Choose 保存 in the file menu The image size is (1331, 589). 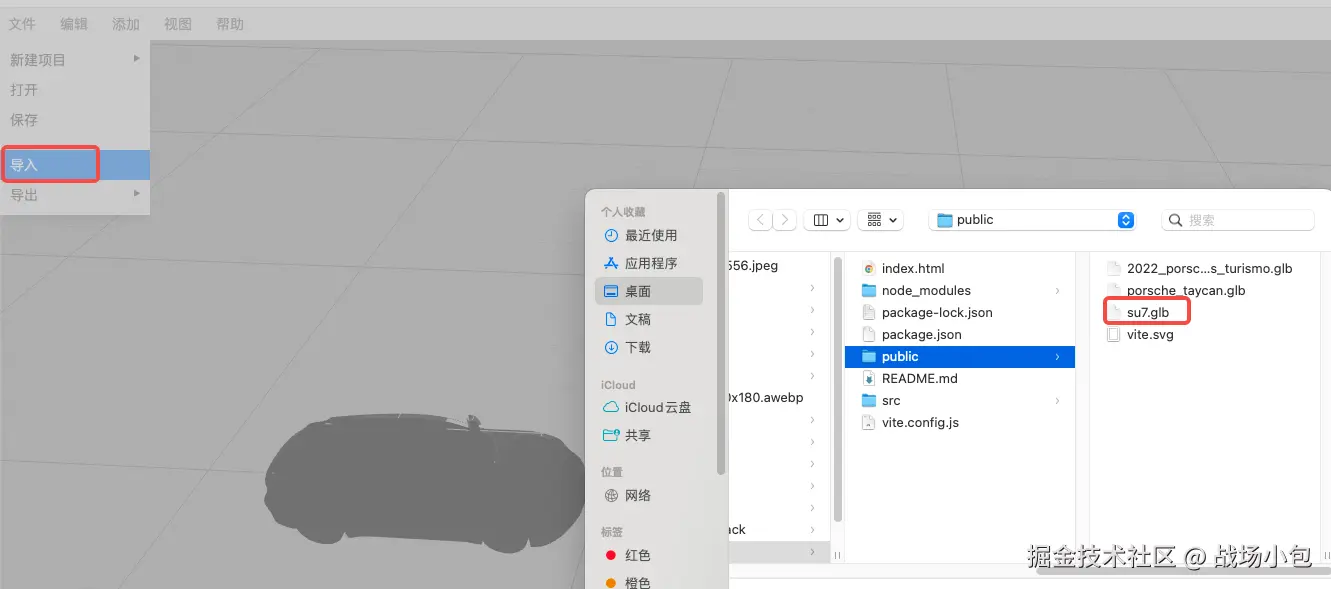75,120
